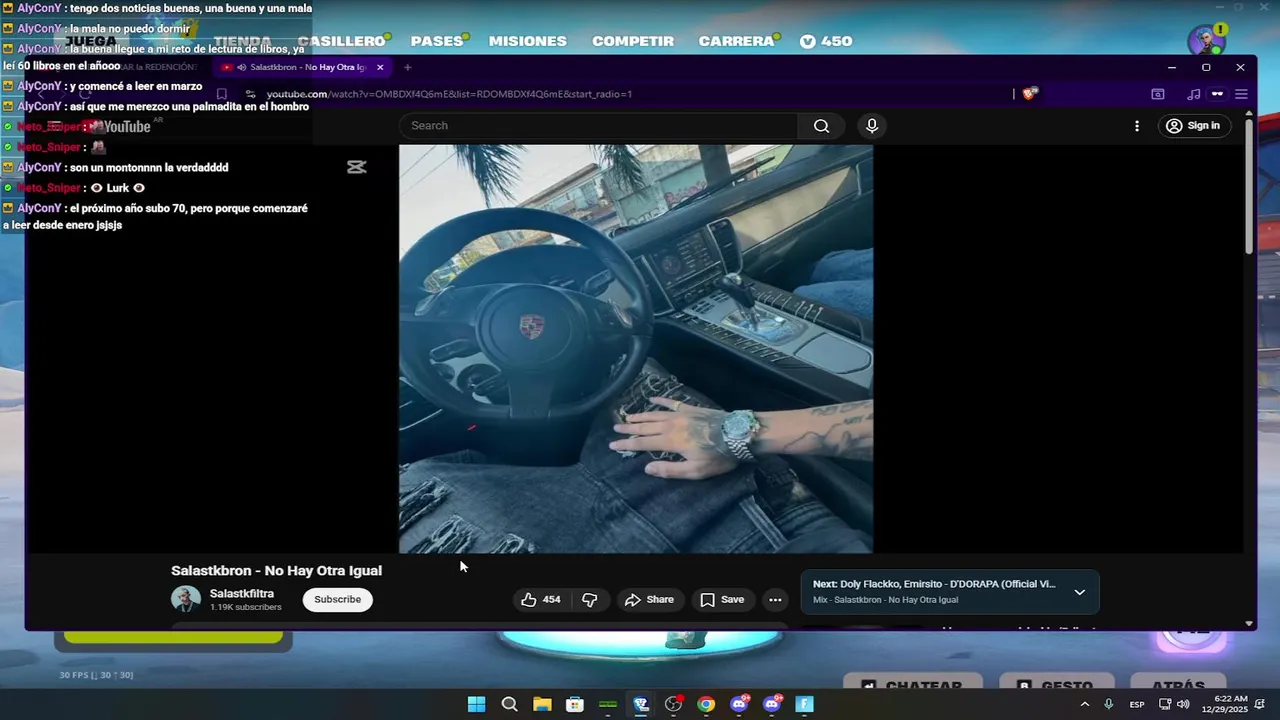The width and height of the screenshot is (1280, 720).
Task: Click text 'Mix - Salastkbron - No Hay Otra Igual'
Action: pyautogui.click(x=885, y=600)
